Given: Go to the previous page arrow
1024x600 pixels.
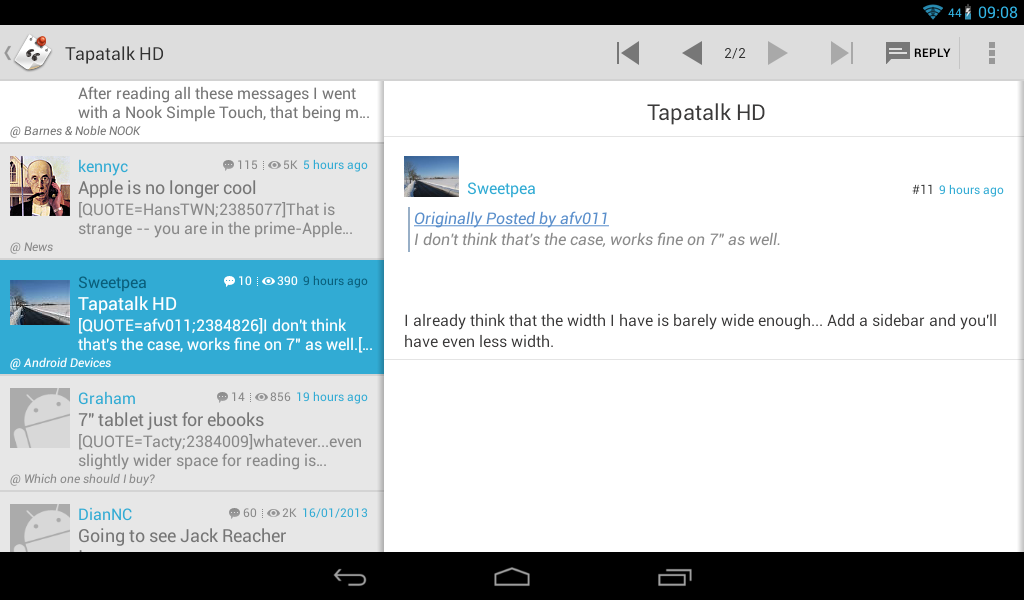Looking at the screenshot, I should (692, 53).
